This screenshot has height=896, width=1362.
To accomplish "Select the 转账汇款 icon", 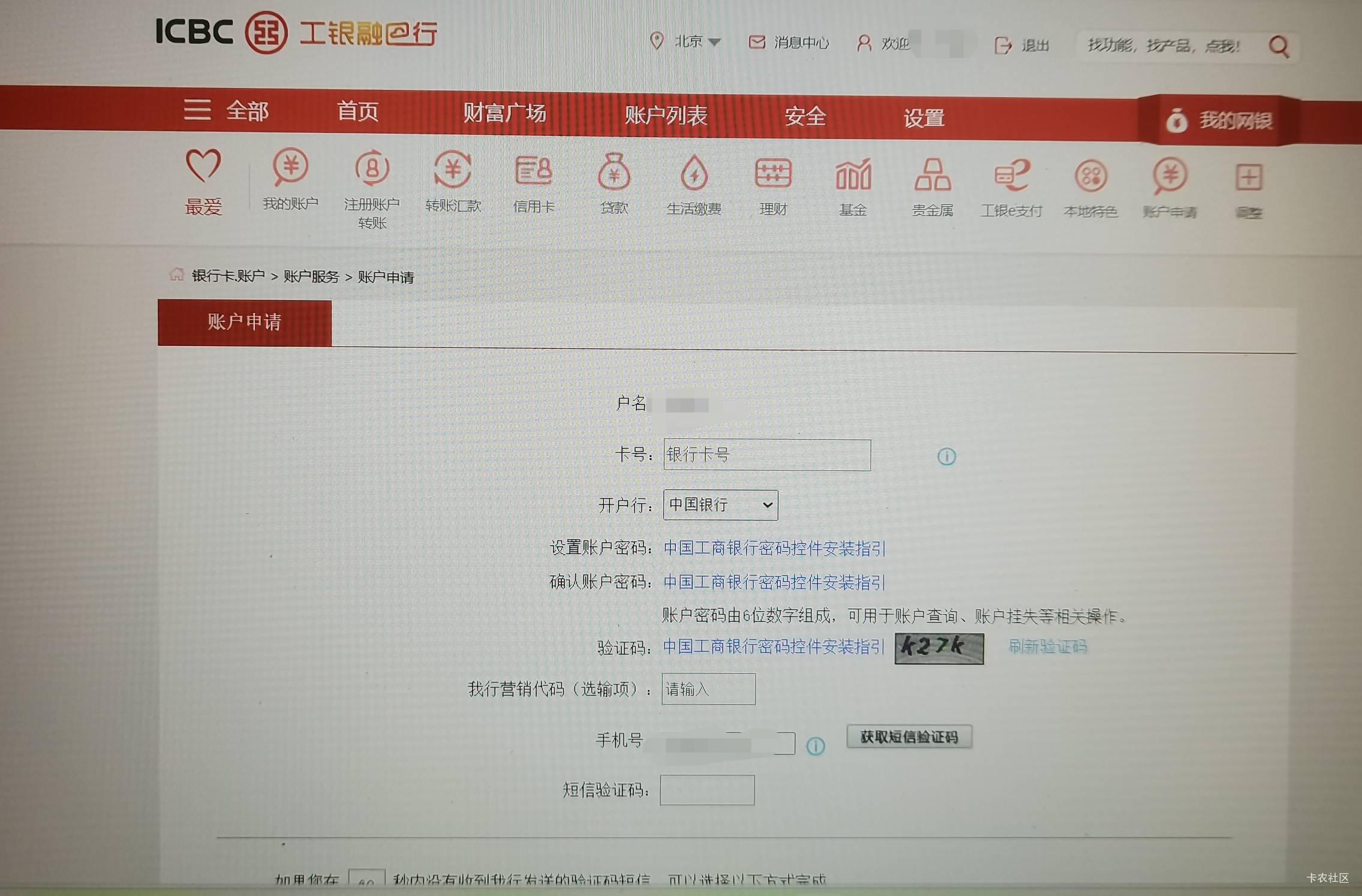I will [453, 169].
